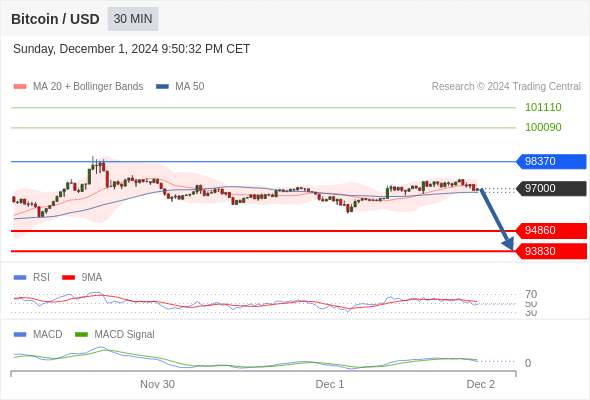Toggle the MA 20 + Bollinger Bands legend label

88,87
